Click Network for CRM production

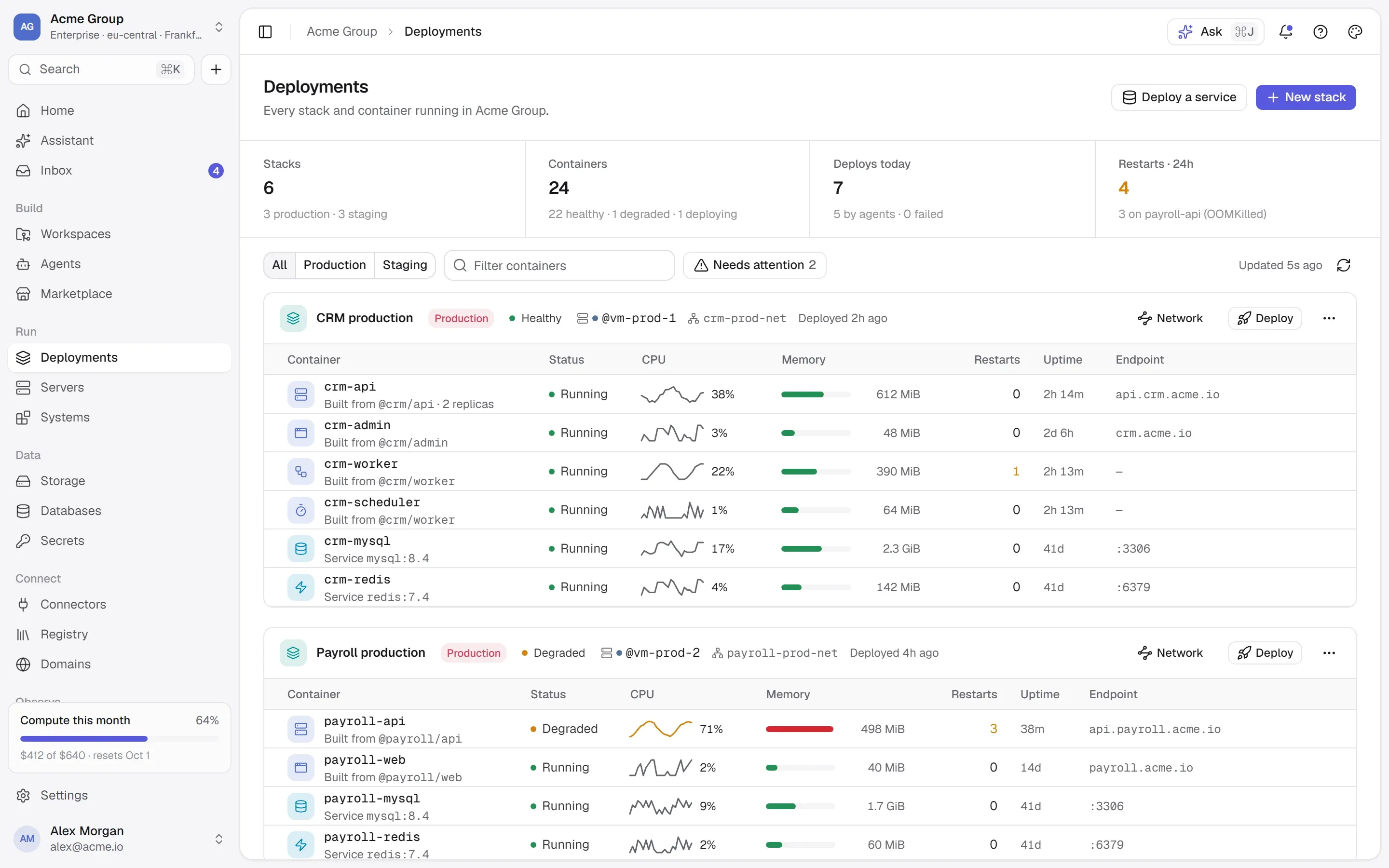point(1170,318)
